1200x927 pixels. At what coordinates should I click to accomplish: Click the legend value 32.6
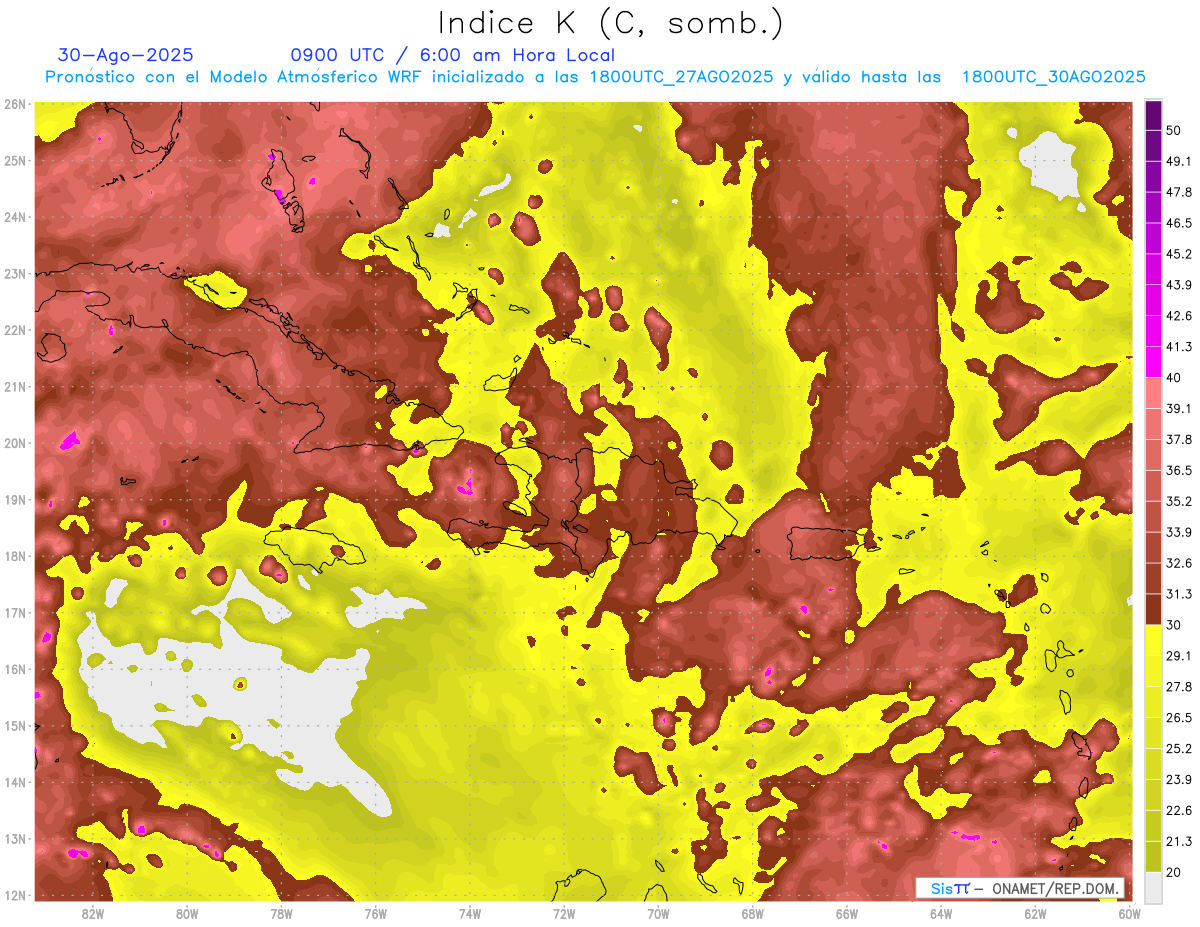pos(1178,563)
